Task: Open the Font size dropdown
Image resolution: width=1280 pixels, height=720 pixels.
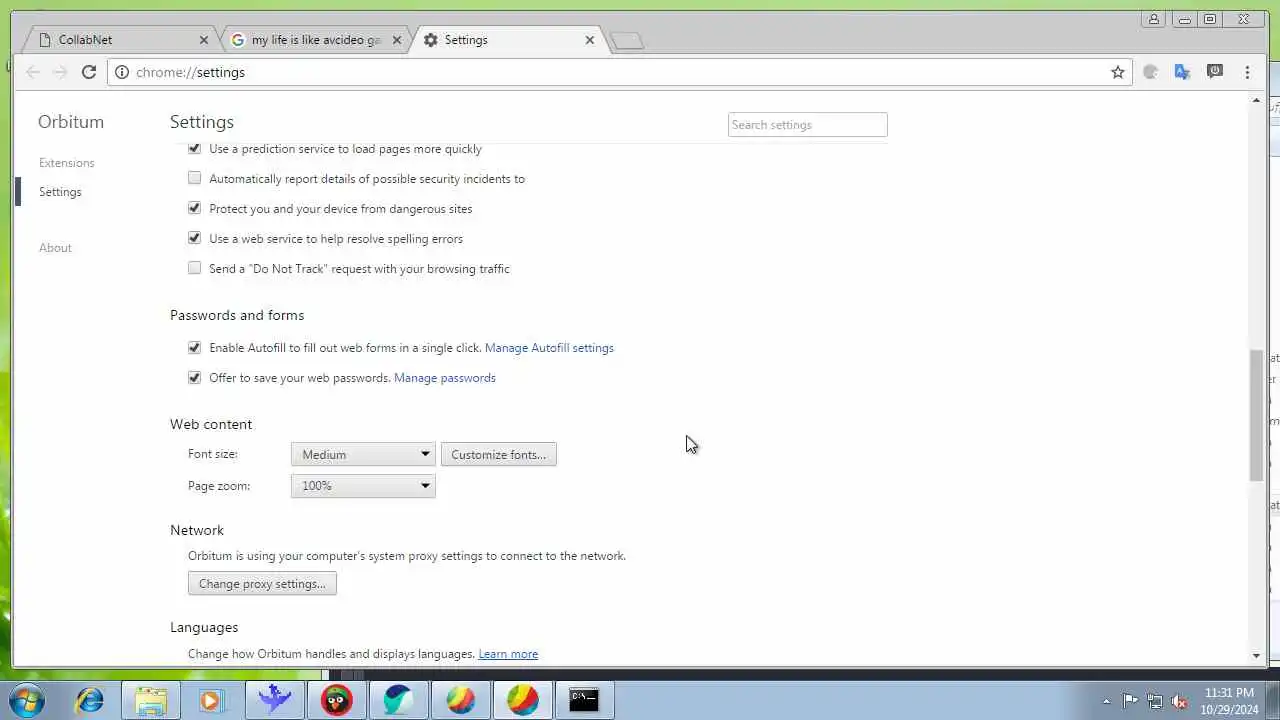Action: (x=363, y=454)
